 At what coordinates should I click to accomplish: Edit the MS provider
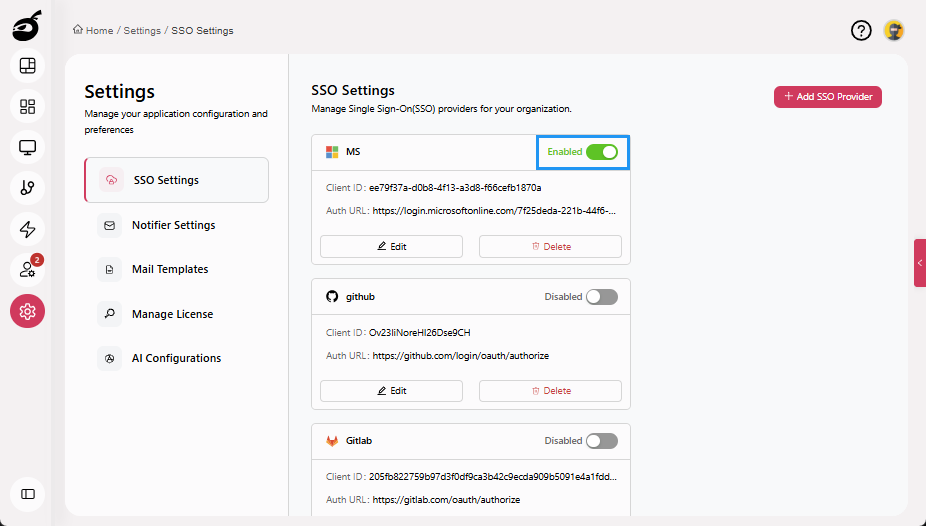point(392,247)
